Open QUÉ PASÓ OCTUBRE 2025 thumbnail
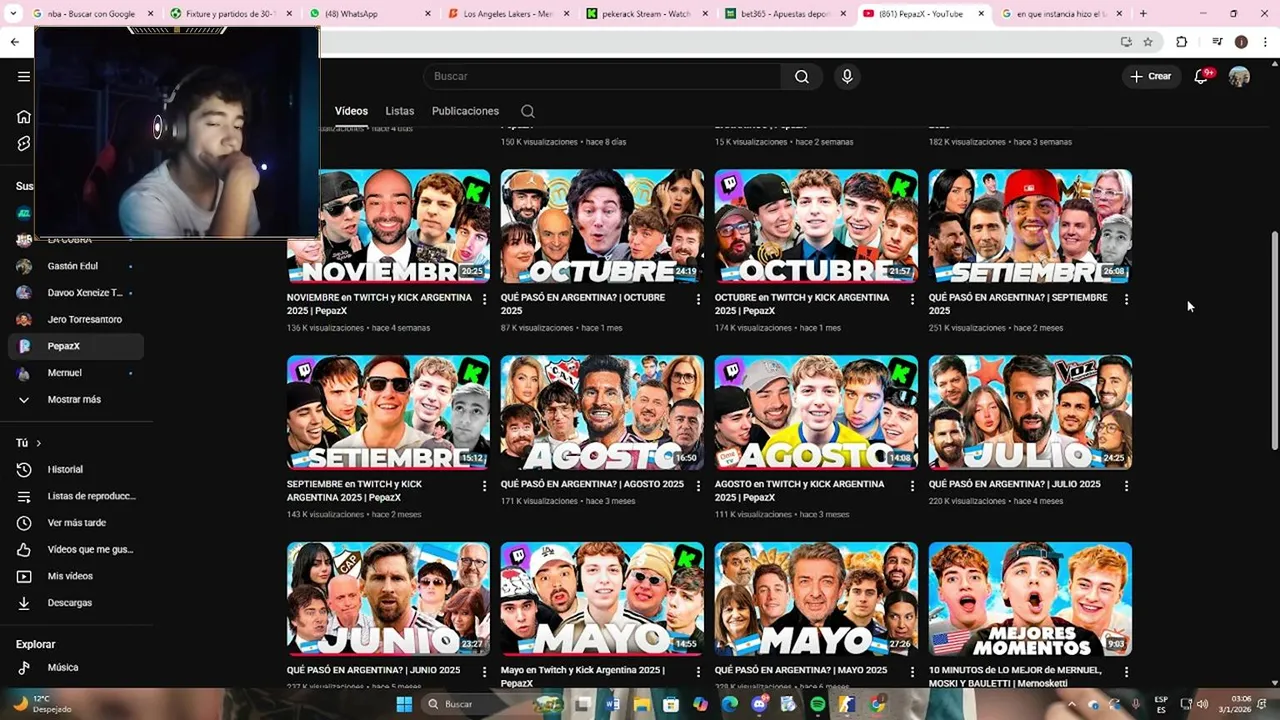Viewport: 1280px width, 720px height. (x=602, y=226)
